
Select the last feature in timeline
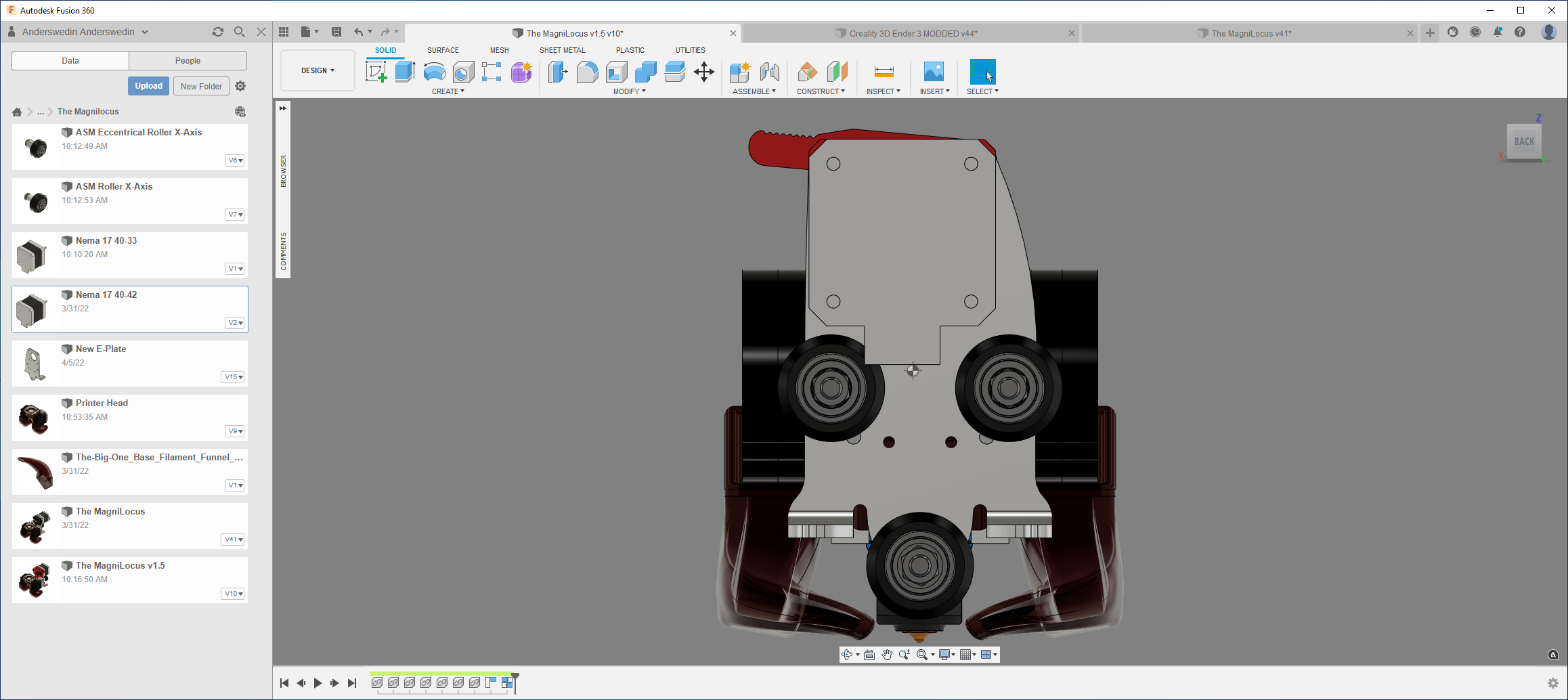tap(507, 682)
